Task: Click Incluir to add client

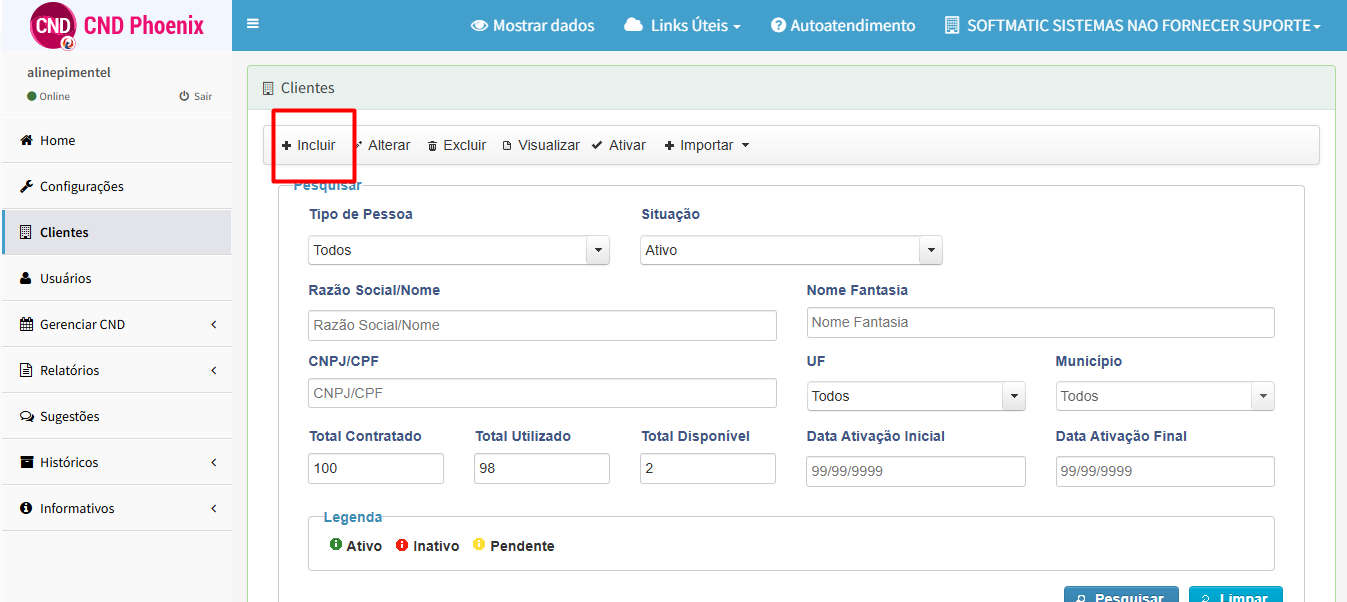Action: click(309, 145)
